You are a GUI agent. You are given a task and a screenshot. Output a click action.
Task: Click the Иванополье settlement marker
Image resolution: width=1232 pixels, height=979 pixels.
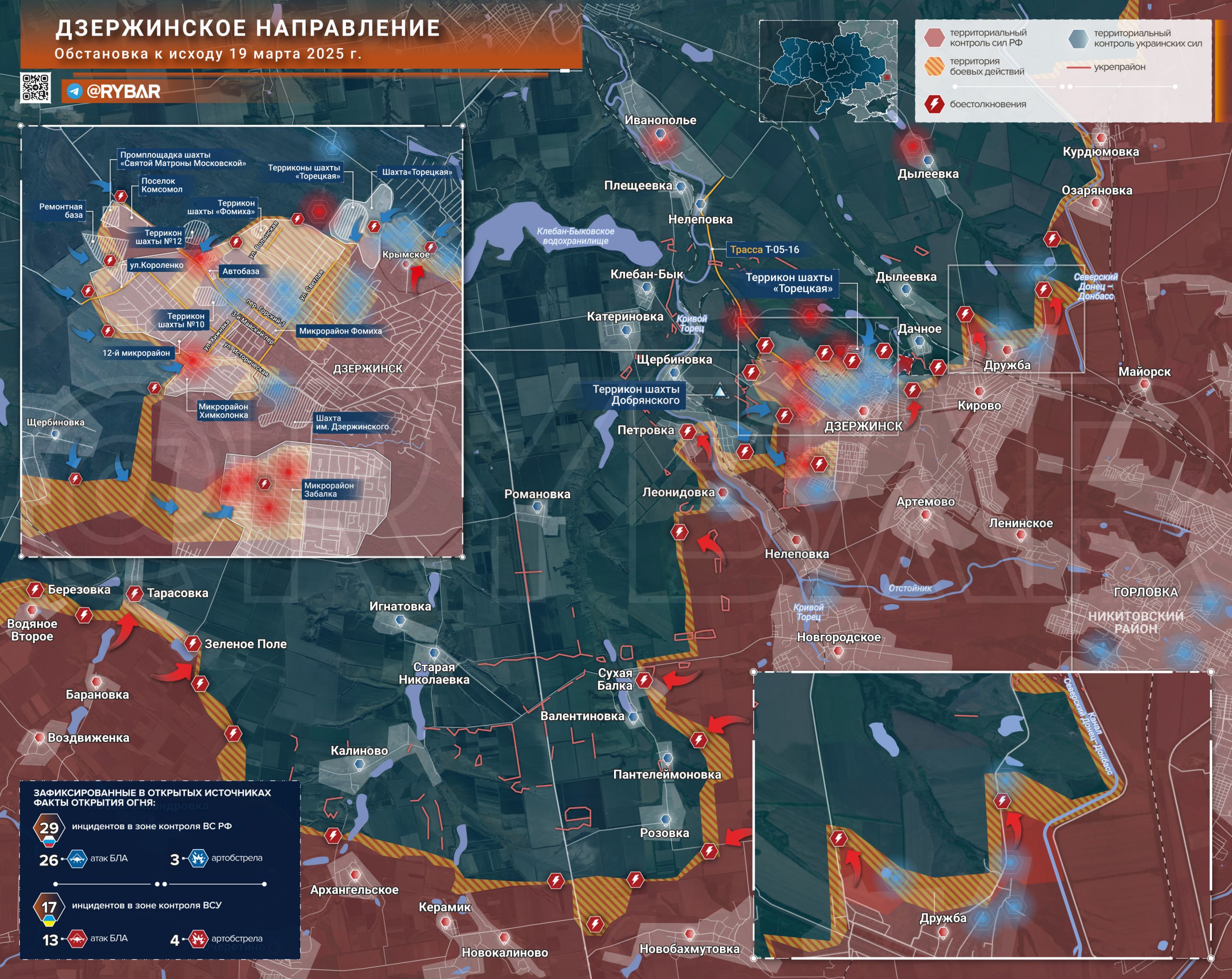point(661,134)
